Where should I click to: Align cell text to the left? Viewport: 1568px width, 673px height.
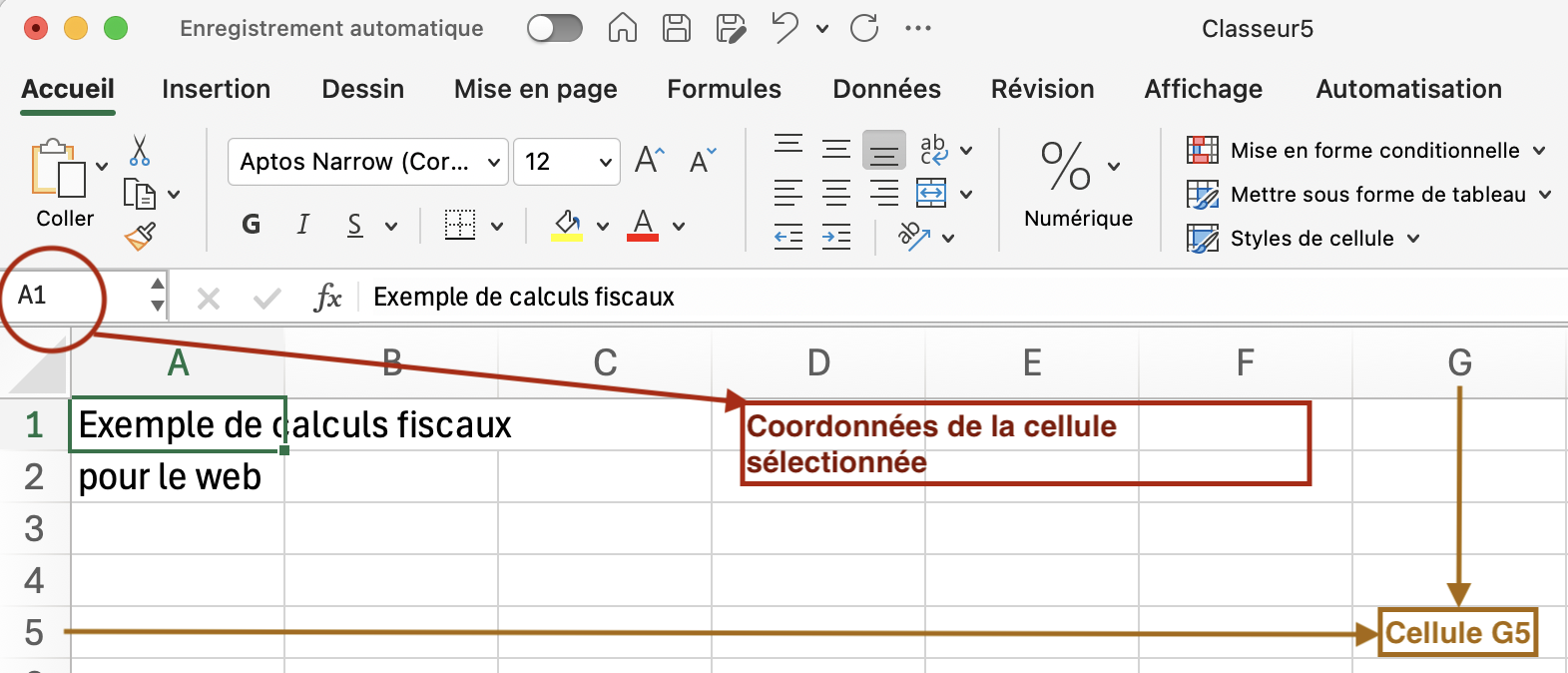[x=788, y=193]
